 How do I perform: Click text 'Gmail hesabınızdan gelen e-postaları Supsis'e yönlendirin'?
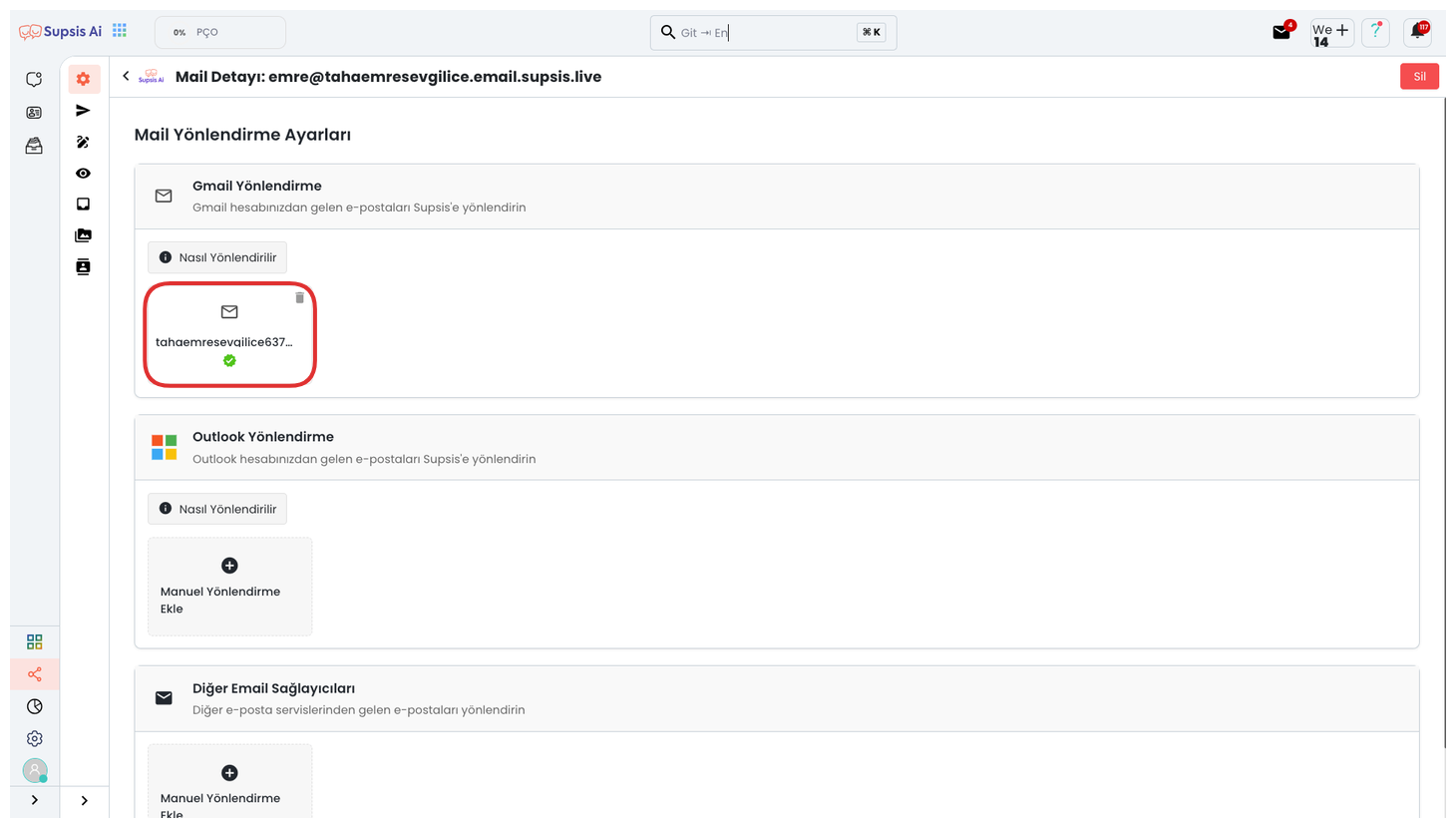point(359,207)
